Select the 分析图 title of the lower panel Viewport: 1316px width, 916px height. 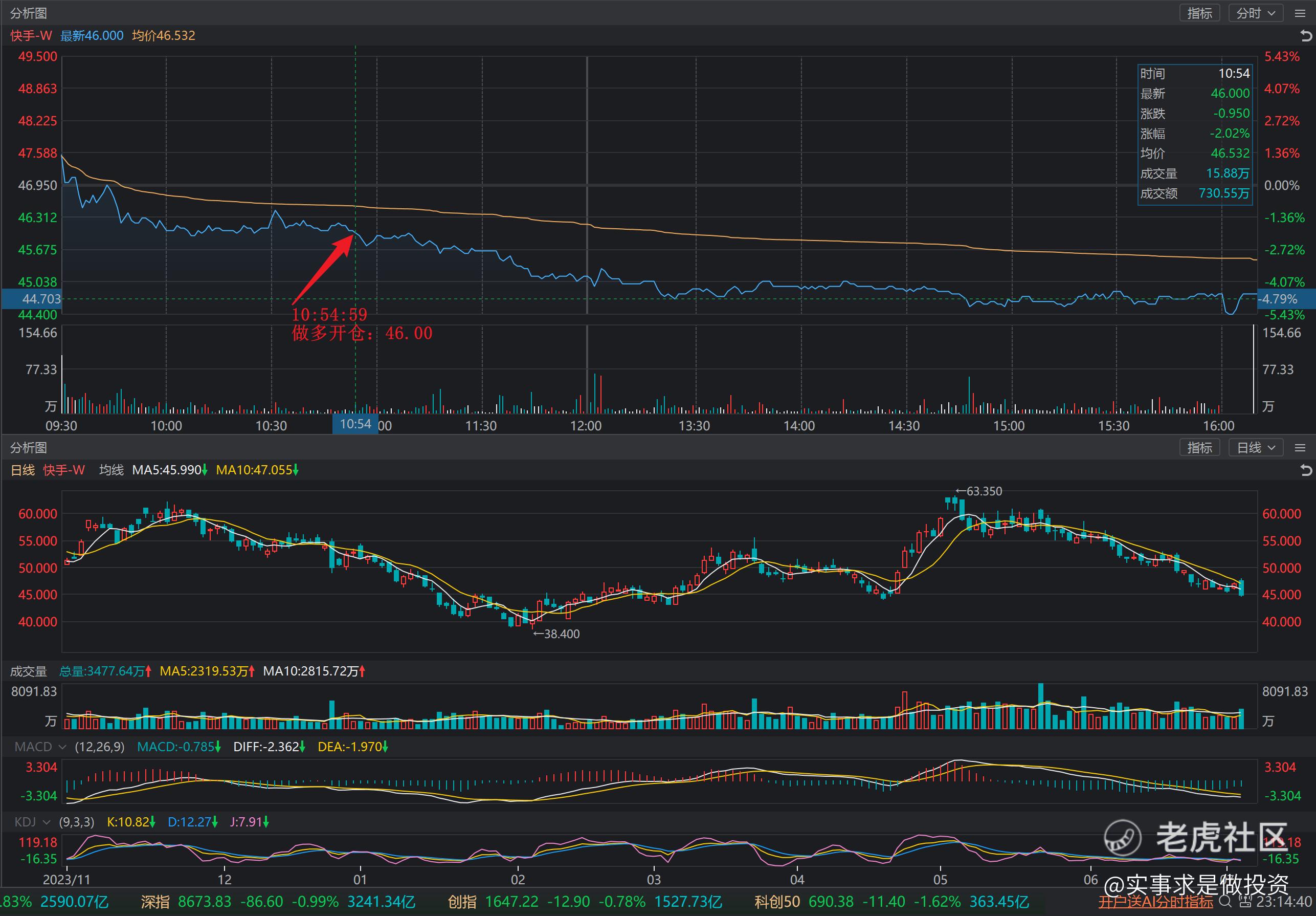pos(29,447)
